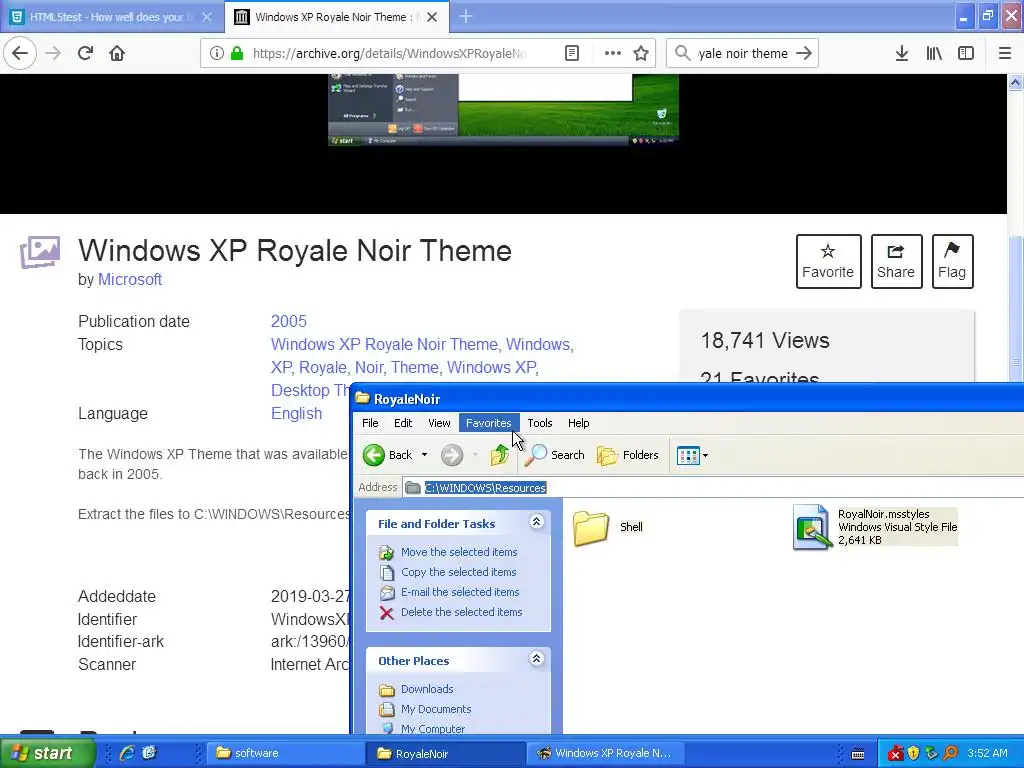Open the Tools menu in Explorer

pos(539,423)
